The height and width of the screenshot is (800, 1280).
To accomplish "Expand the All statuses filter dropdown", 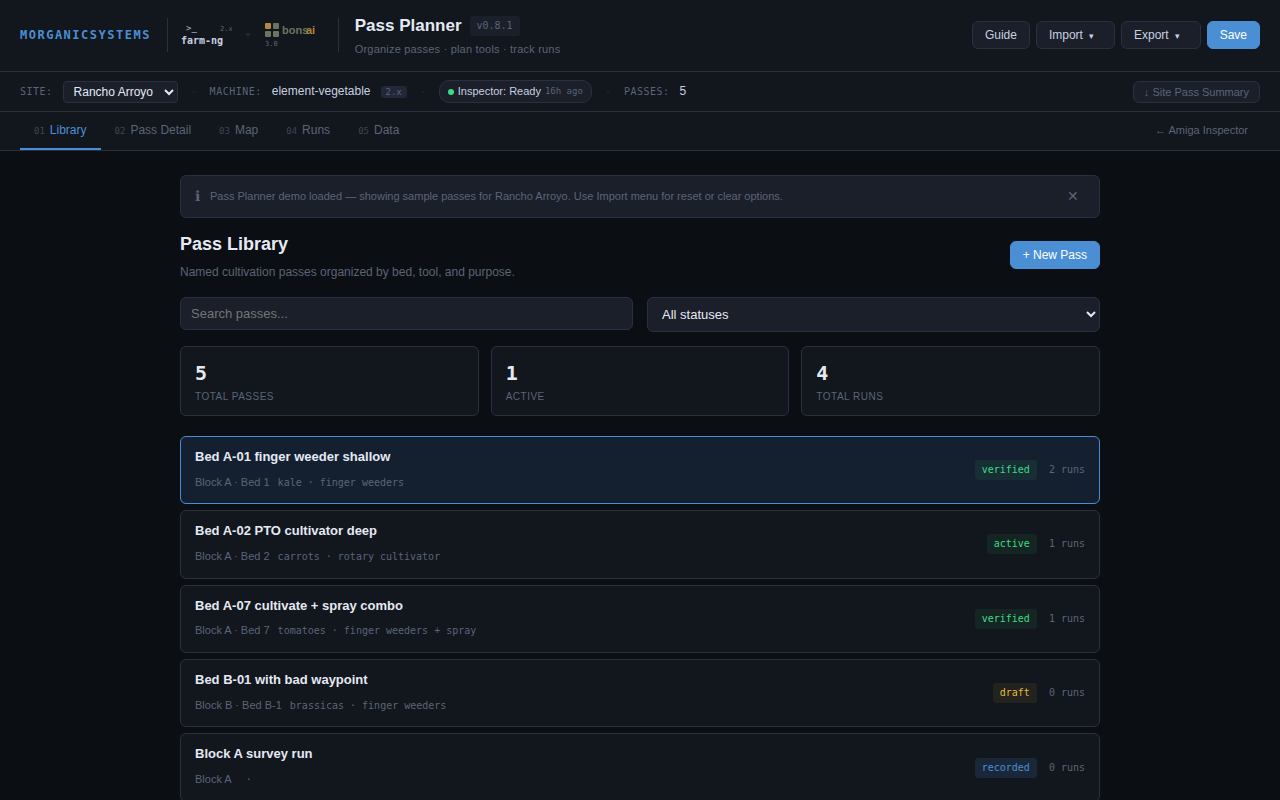I will [x=872, y=314].
